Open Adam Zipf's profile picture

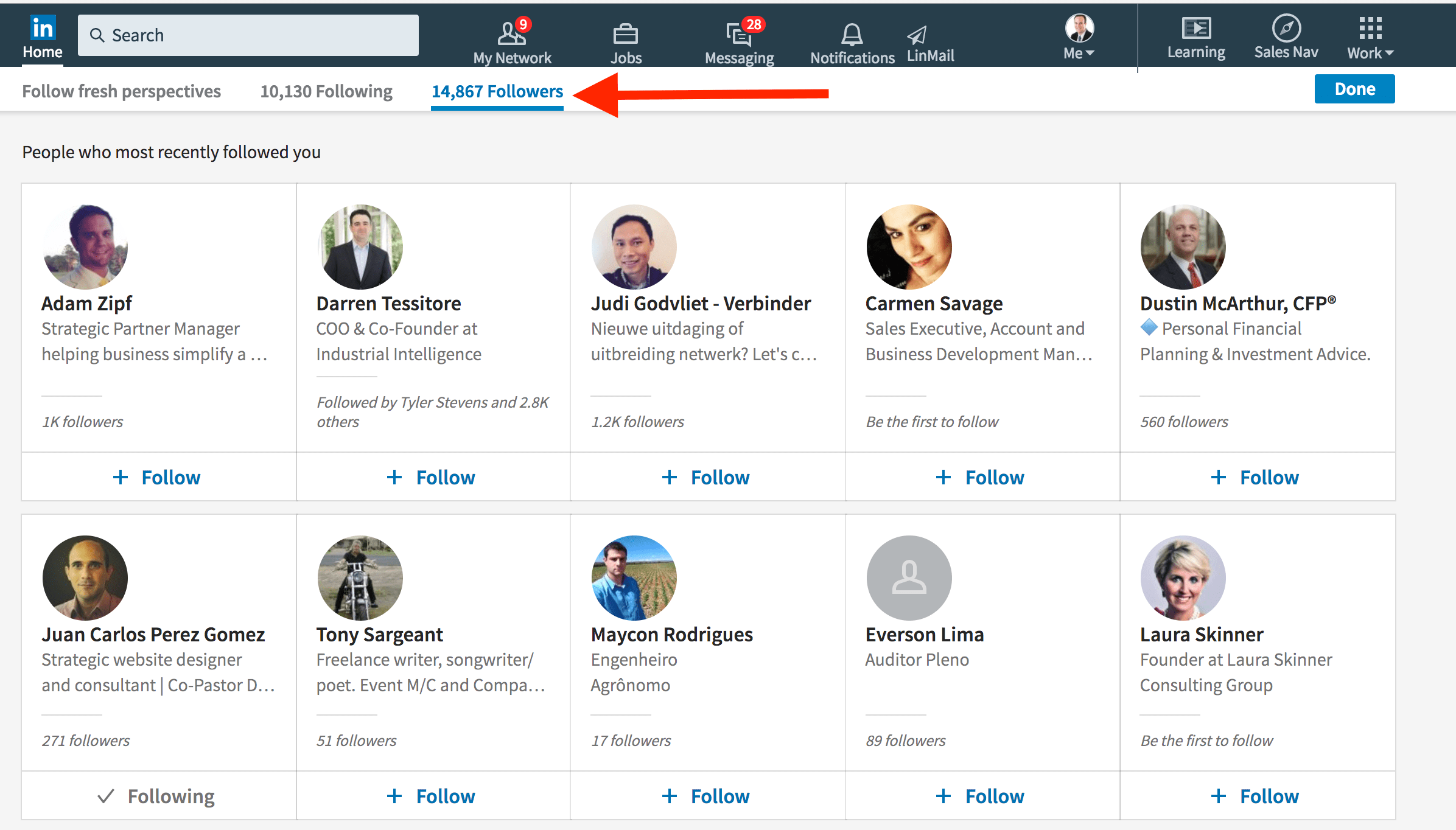[85, 247]
